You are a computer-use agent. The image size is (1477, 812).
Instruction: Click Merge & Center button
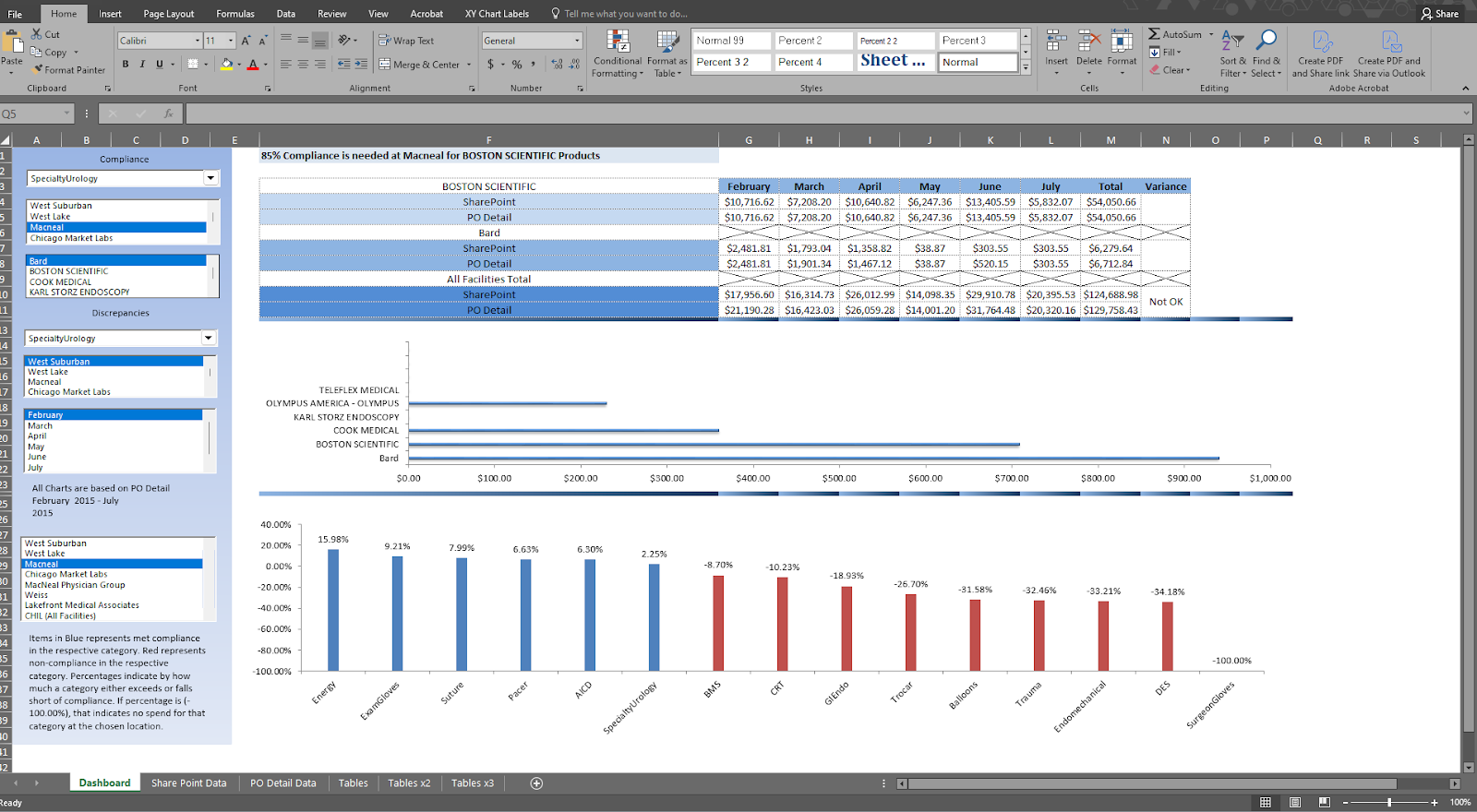pos(419,65)
